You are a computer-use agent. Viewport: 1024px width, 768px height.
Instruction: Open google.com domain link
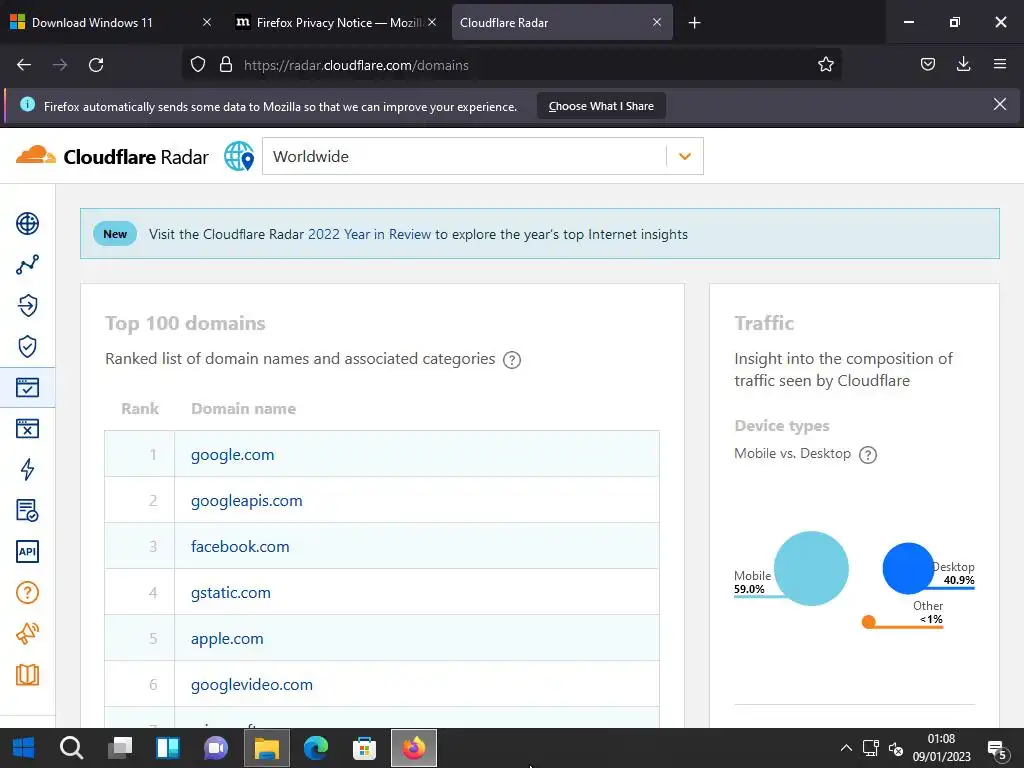click(232, 455)
